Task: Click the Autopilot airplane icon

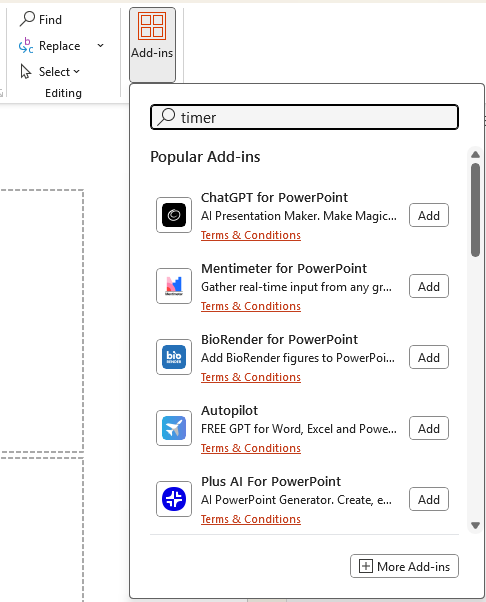Action: 174,428
